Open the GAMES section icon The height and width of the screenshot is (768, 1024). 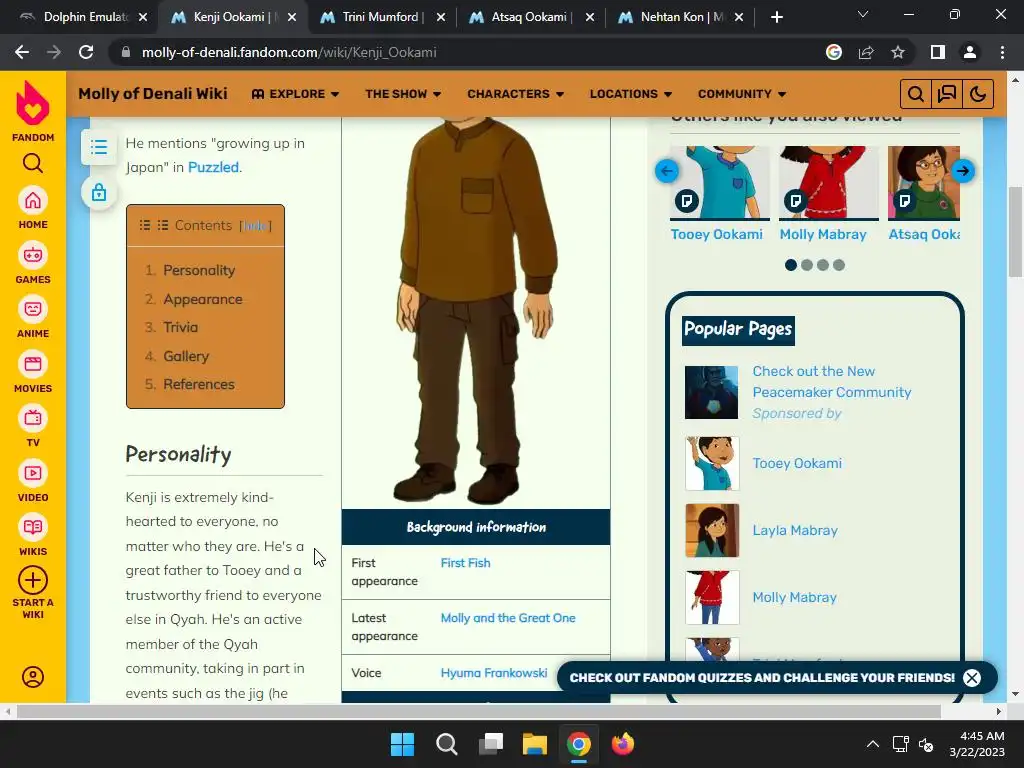(x=33, y=255)
